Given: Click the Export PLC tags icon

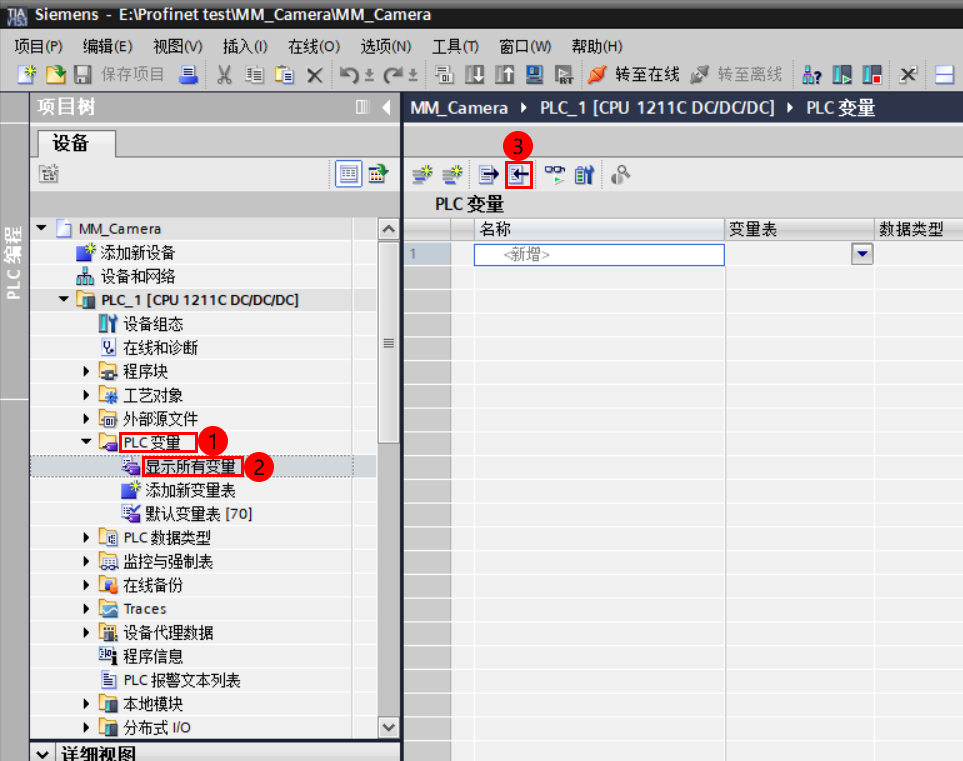Looking at the screenshot, I should [488, 173].
